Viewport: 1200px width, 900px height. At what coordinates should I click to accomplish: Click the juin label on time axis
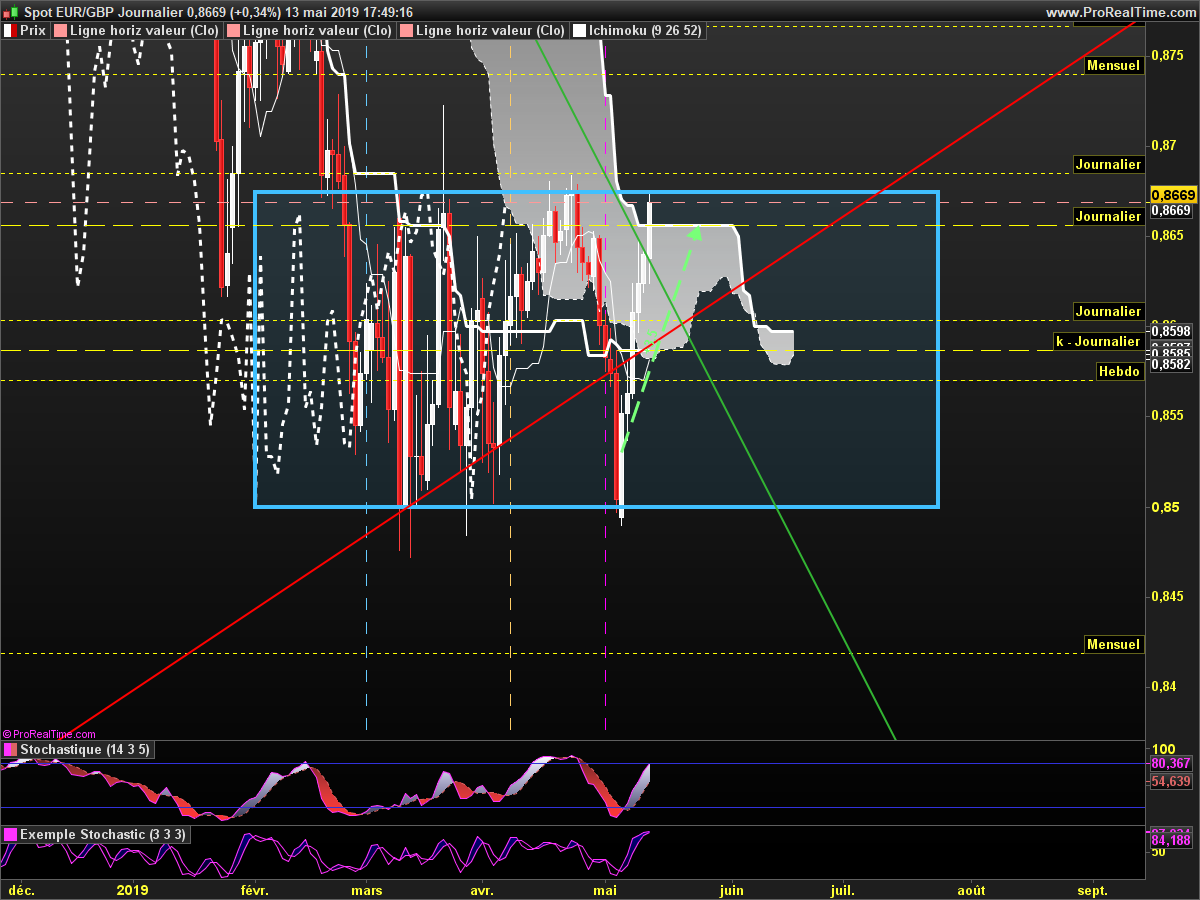731,890
